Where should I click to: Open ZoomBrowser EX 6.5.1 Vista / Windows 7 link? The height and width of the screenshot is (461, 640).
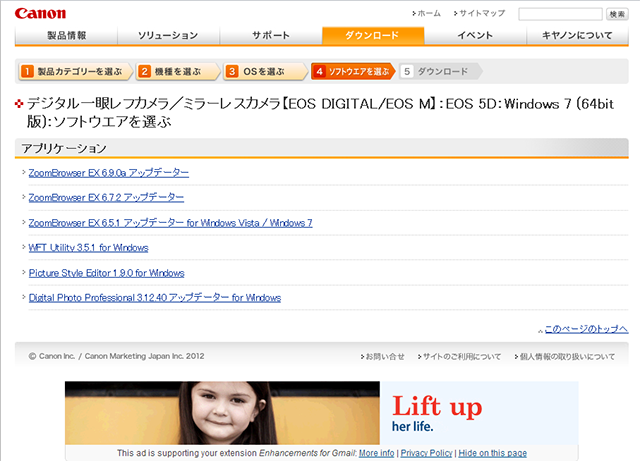click(171, 223)
